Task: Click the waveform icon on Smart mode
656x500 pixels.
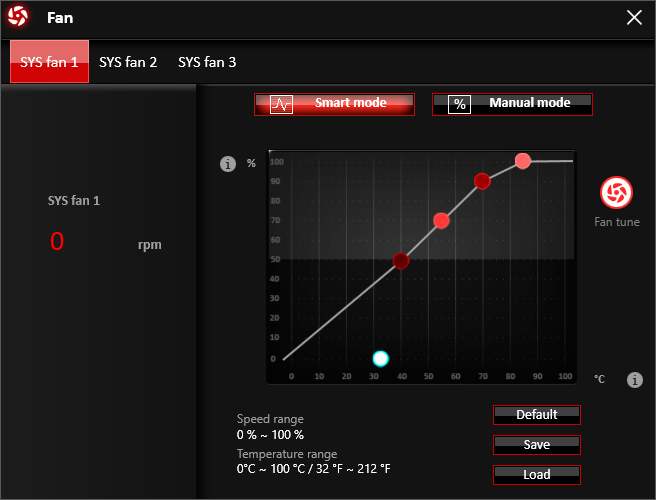Action: (x=282, y=105)
